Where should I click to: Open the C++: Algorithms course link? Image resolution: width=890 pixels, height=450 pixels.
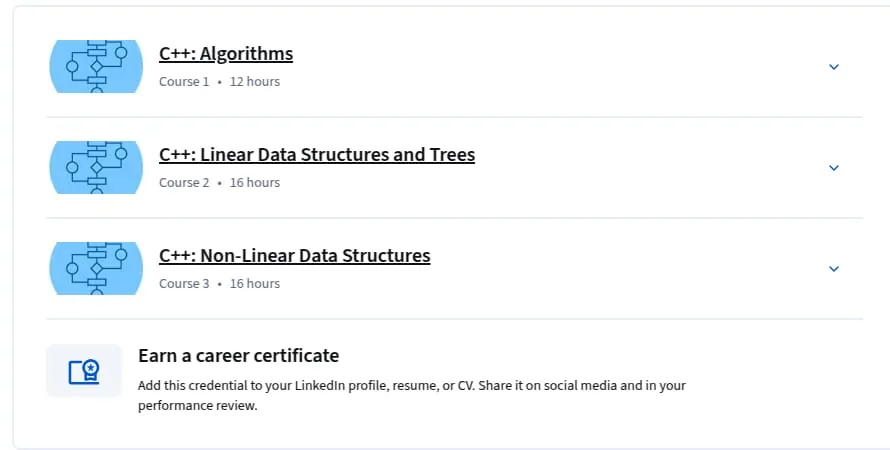pos(226,53)
